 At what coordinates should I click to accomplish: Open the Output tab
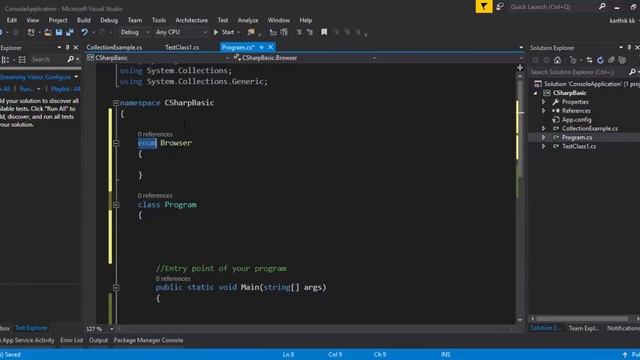click(98, 340)
